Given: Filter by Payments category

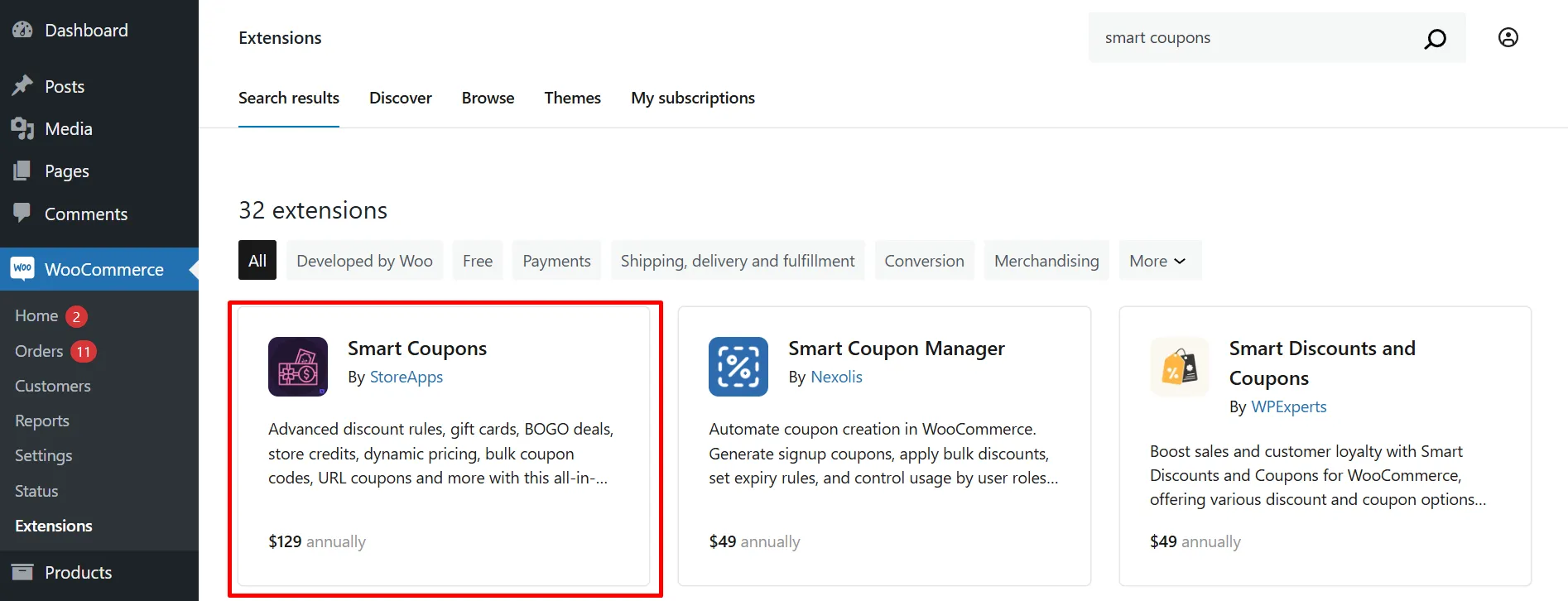Looking at the screenshot, I should [x=556, y=261].
